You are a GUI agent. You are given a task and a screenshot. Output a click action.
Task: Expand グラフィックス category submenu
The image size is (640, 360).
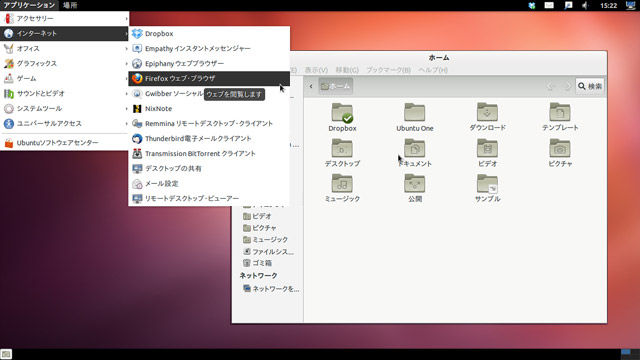[64, 64]
